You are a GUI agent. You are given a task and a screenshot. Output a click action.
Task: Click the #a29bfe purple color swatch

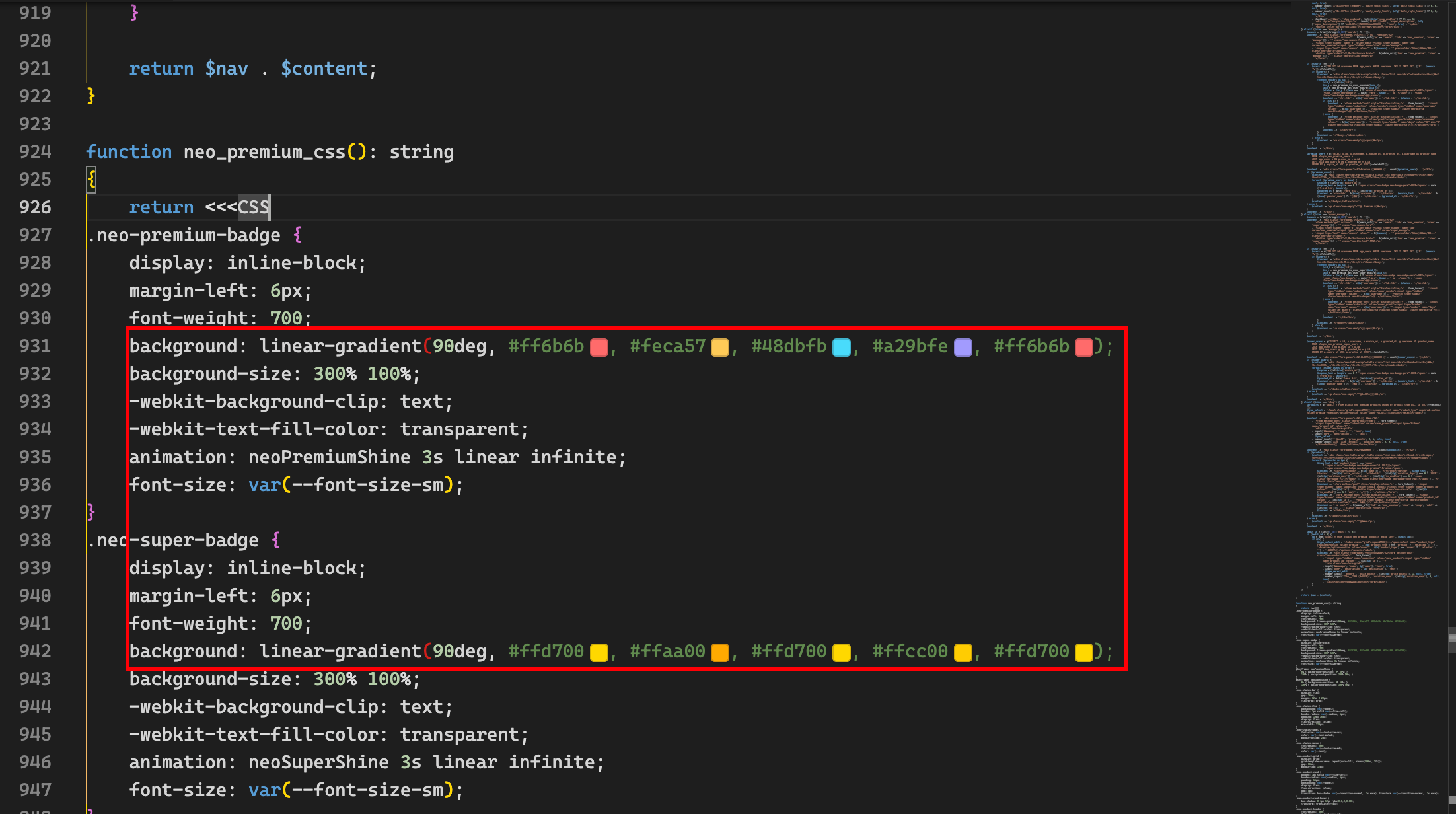tap(963, 347)
